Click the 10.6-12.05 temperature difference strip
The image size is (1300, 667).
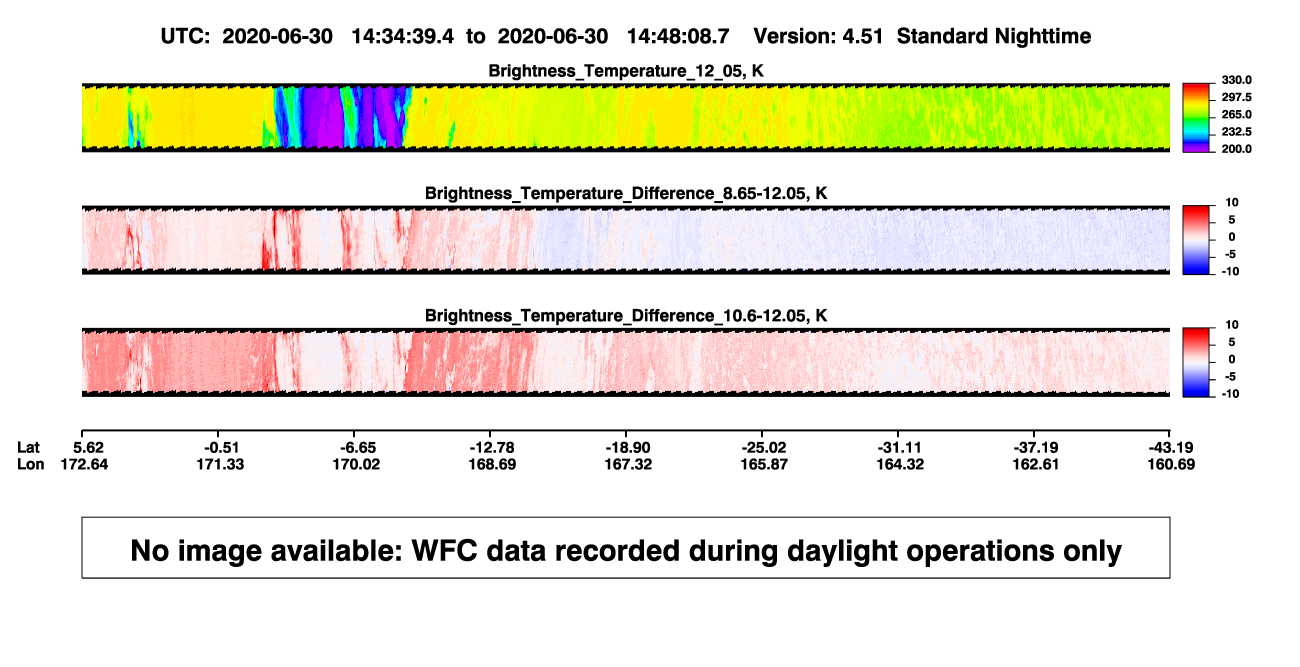pyautogui.click(x=625, y=362)
